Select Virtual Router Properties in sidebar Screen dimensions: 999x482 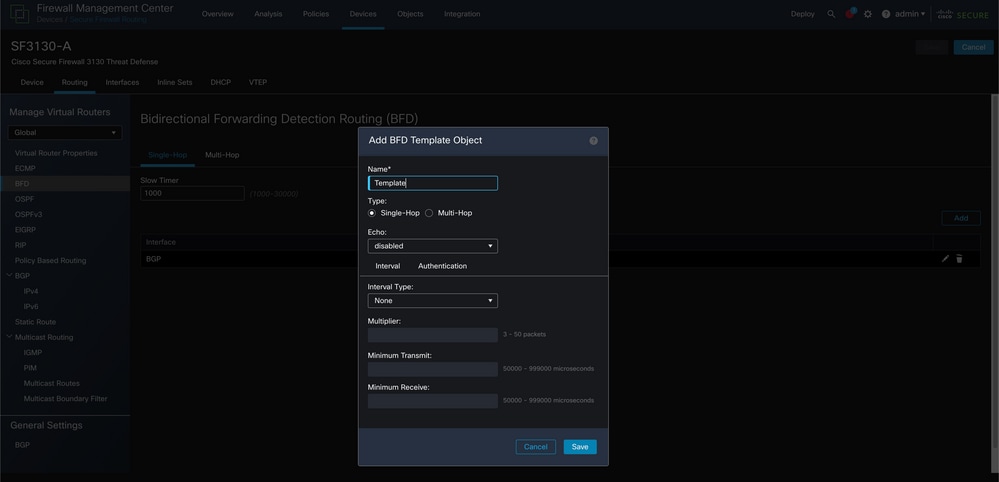[56, 153]
